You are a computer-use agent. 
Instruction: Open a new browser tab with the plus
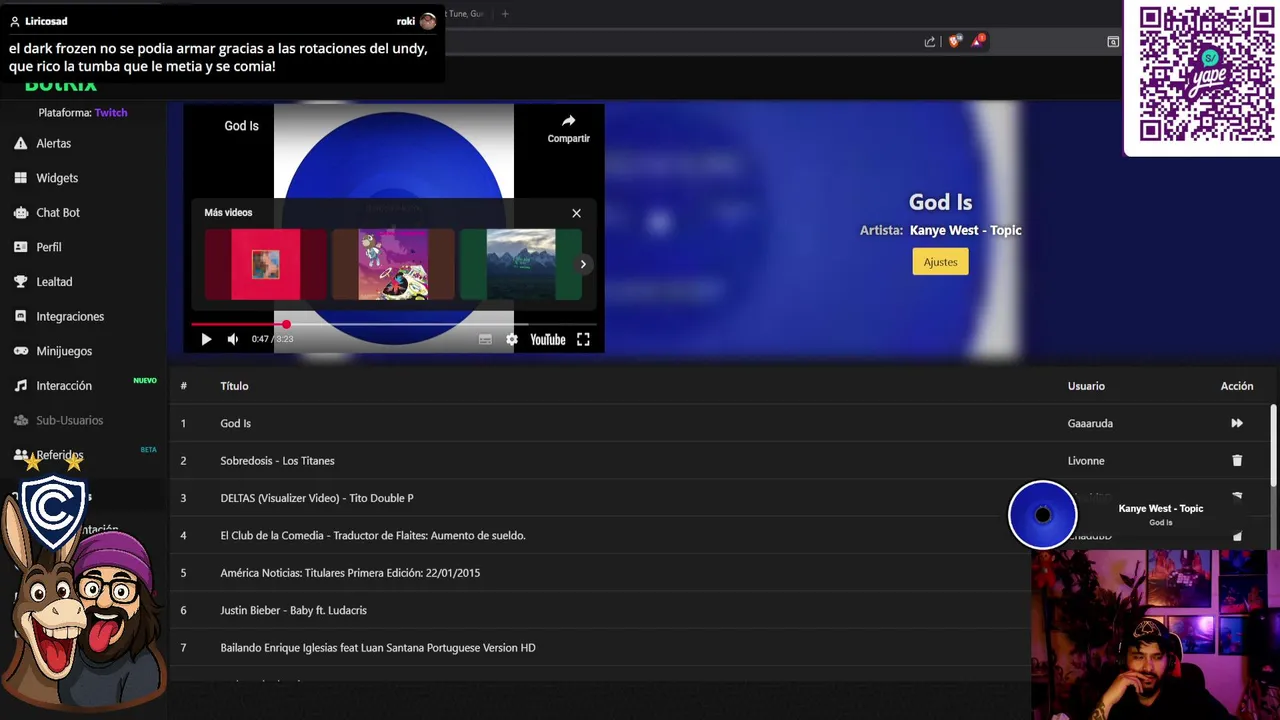click(505, 14)
